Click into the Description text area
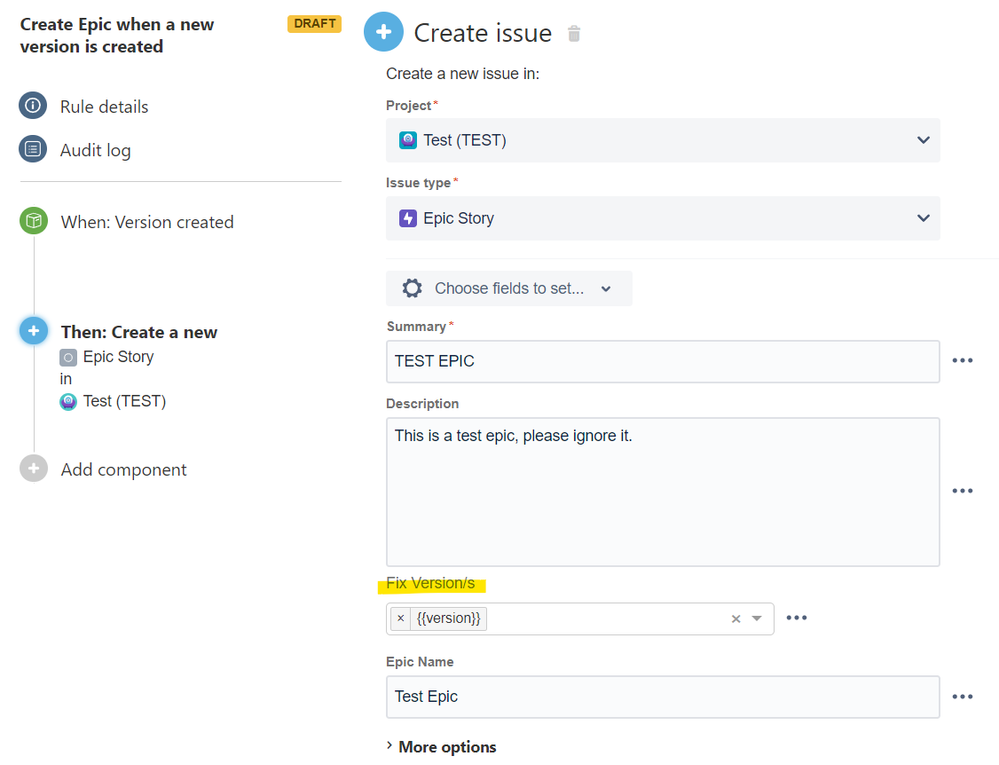This screenshot has width=999, height=765. point(663,492)
